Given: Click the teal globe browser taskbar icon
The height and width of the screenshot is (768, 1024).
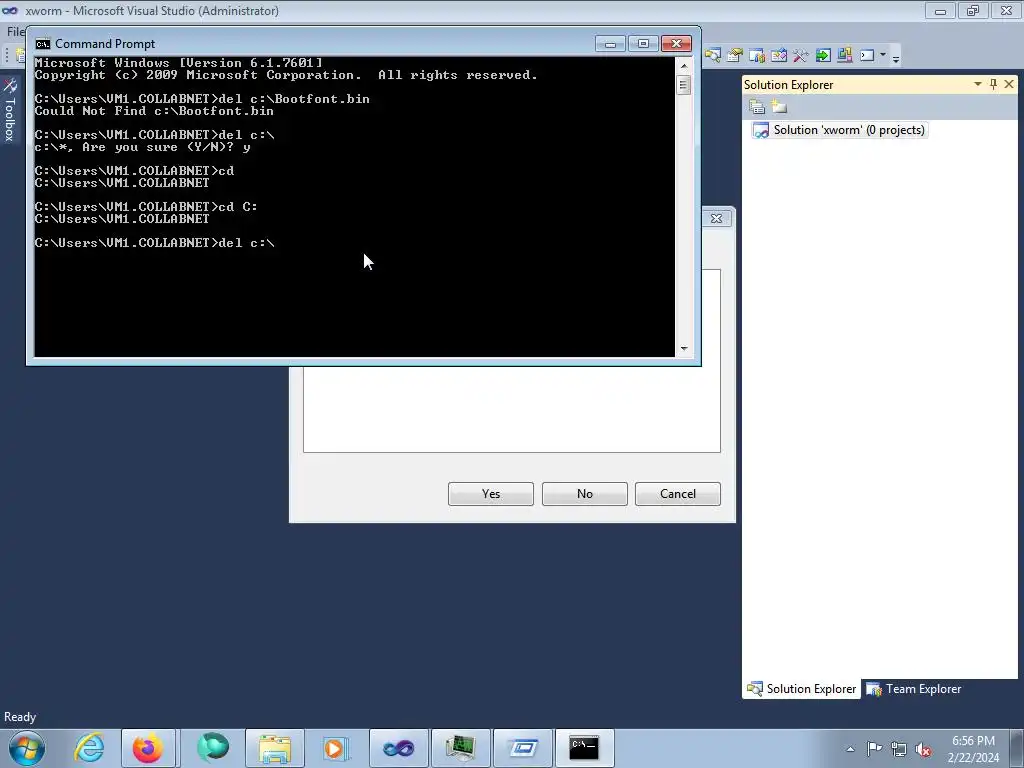Looking at the screenshot, I should [x=213, y=748].
